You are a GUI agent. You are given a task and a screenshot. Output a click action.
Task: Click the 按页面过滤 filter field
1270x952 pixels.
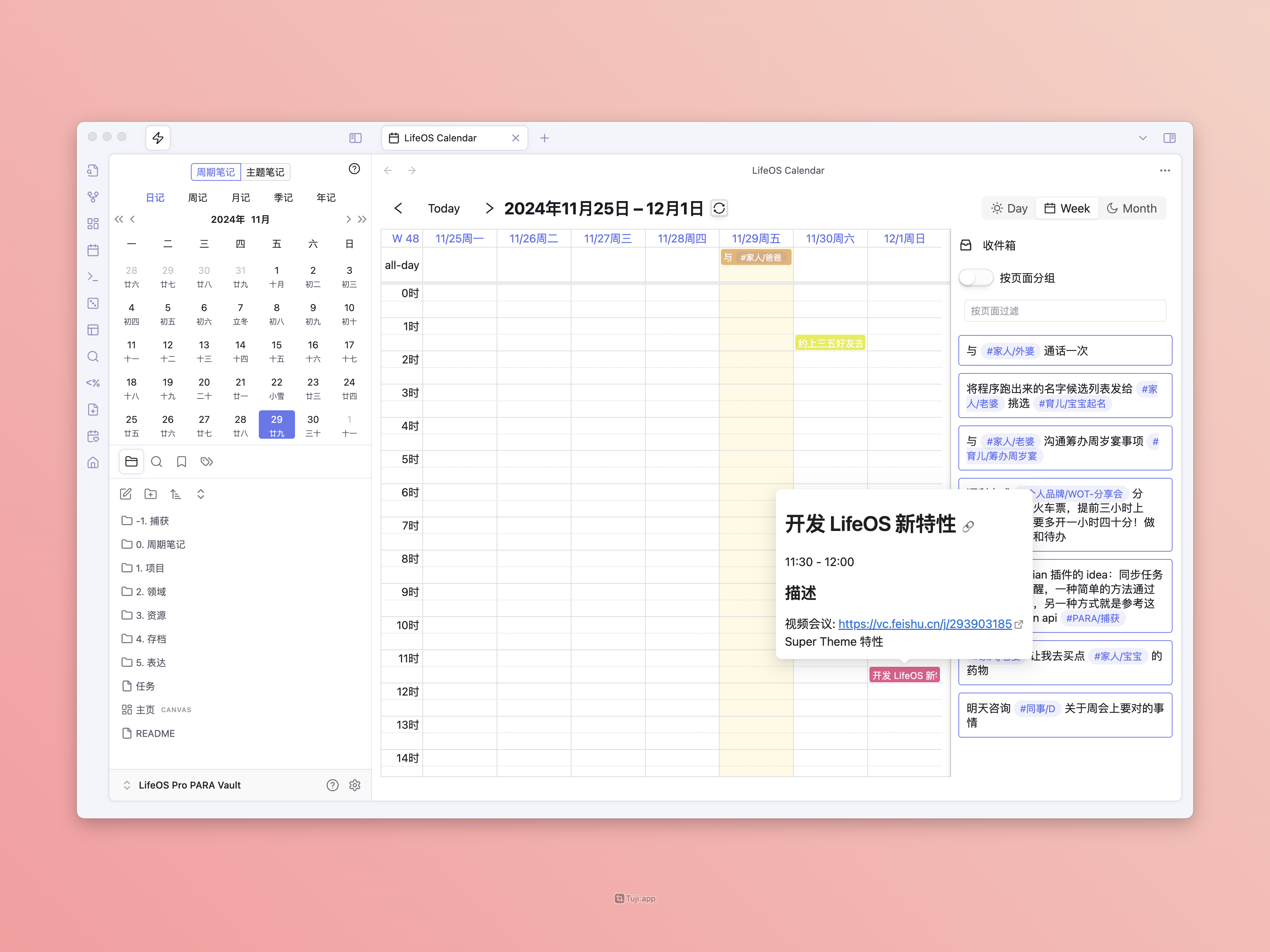[x=1064, y=311]
